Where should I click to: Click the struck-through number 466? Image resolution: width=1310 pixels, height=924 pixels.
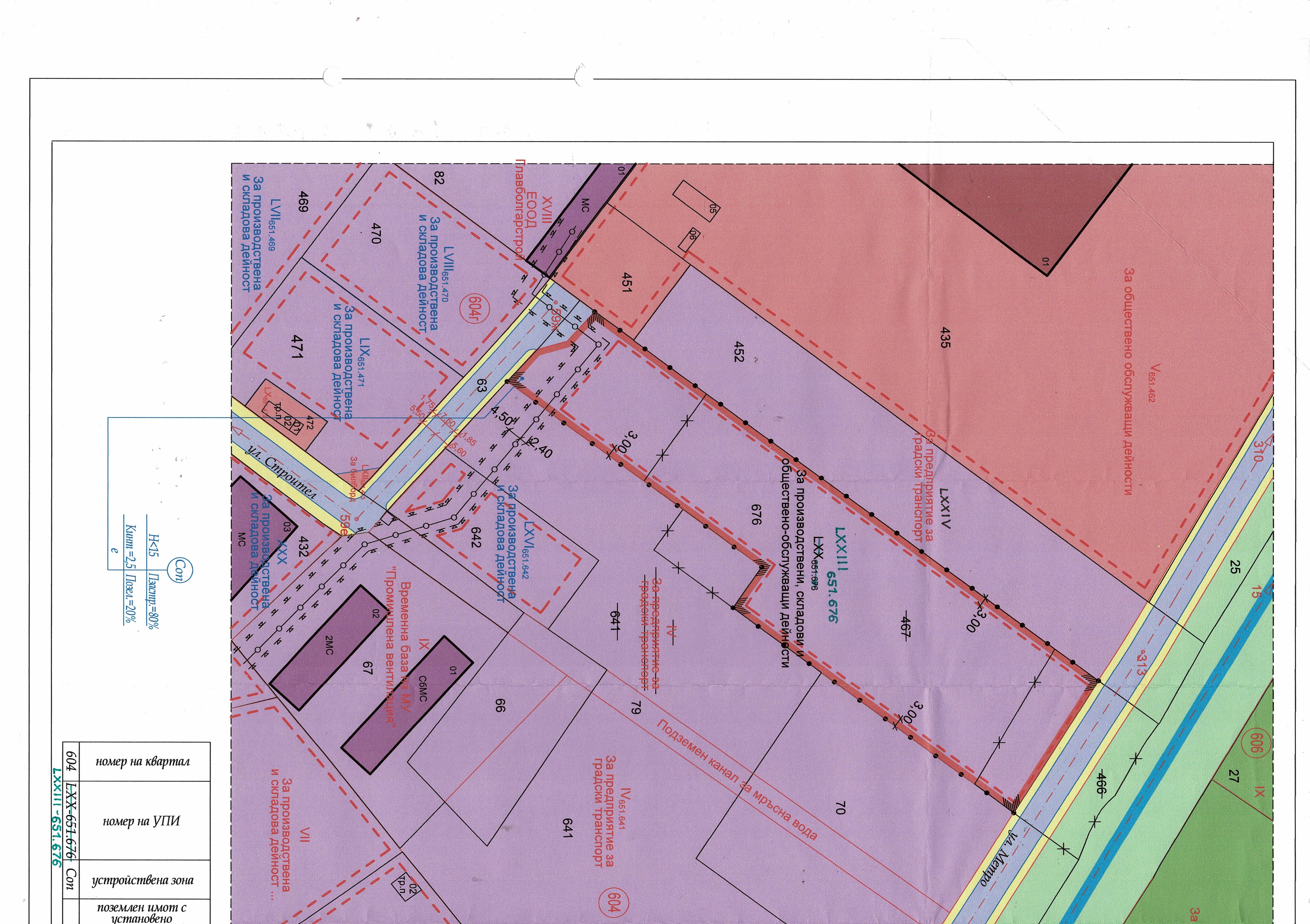click(1102, 783)
